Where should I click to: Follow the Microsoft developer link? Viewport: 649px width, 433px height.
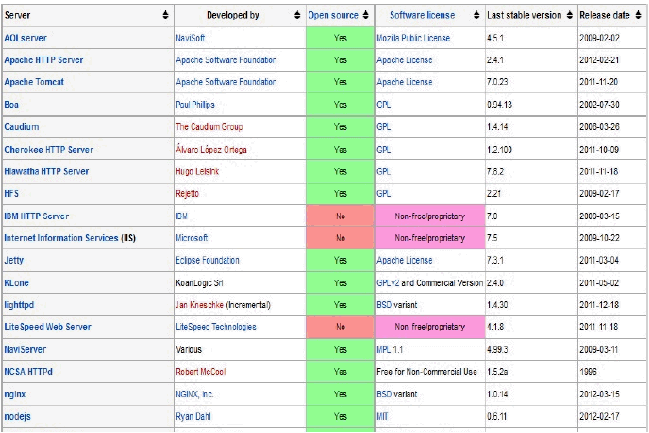[192, 238]
